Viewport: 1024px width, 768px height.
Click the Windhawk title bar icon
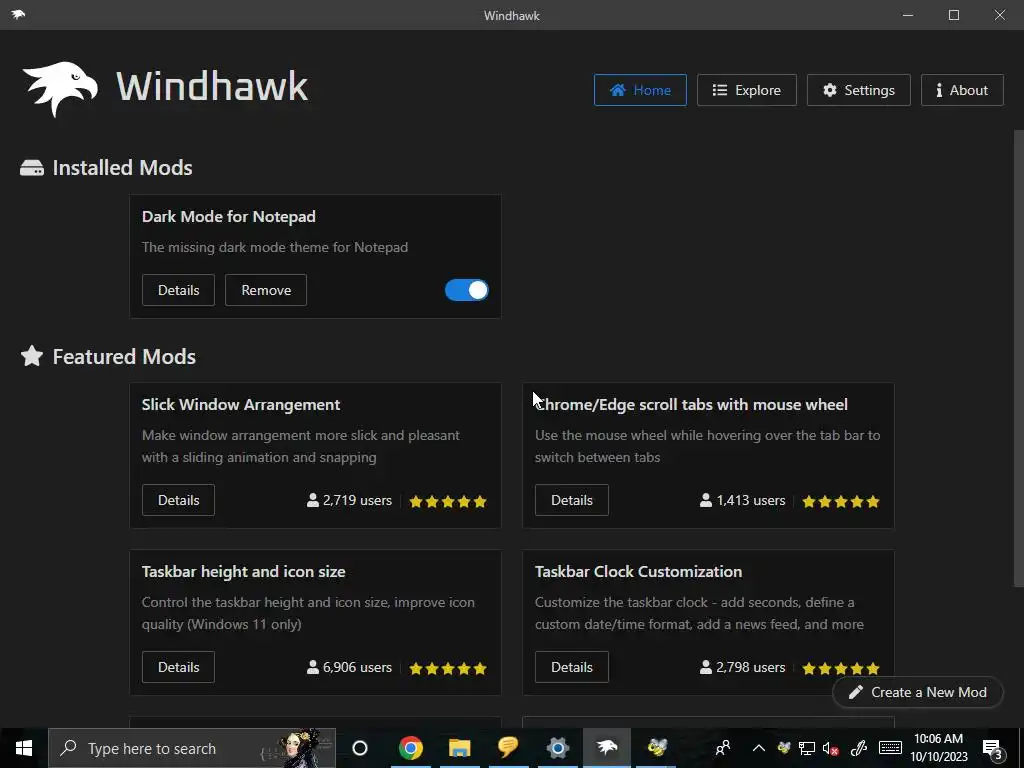coord(18,14)
